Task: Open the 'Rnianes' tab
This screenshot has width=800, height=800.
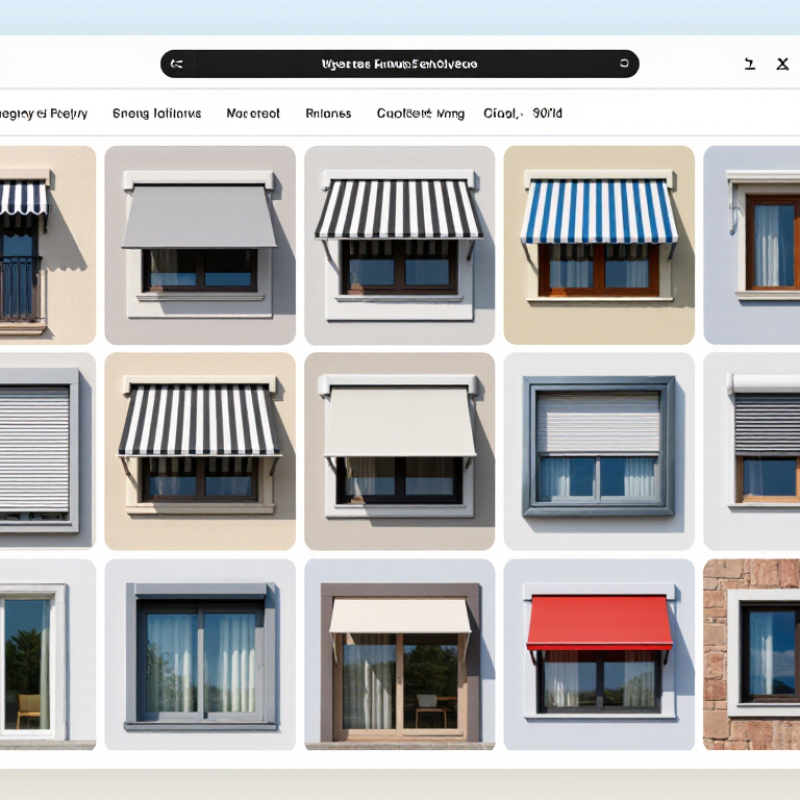Action: coord(328,113)
